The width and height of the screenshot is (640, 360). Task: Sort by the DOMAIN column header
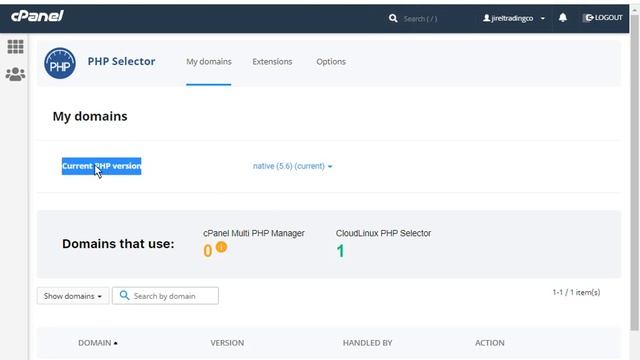click(x=98, y=343)
